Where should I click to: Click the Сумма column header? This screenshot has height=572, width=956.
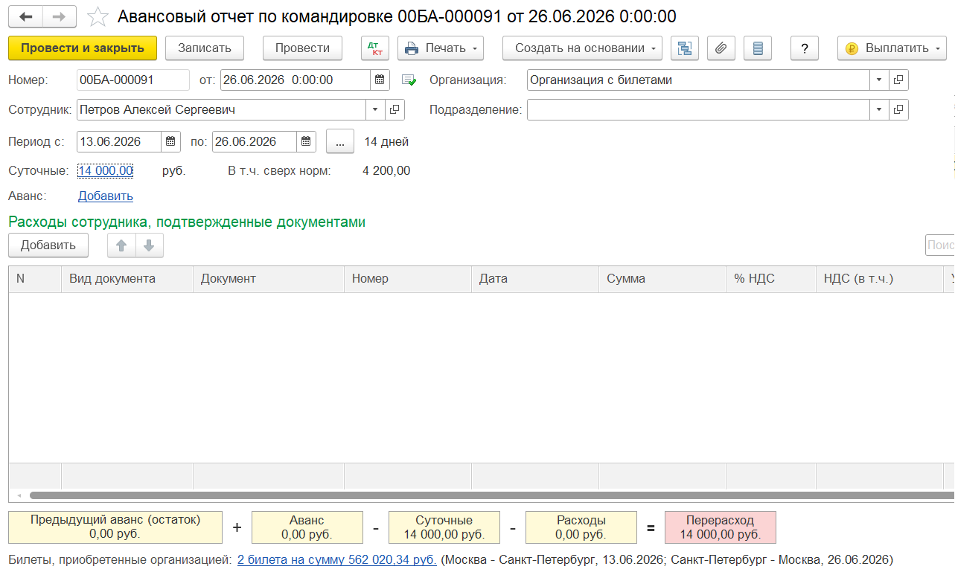click(663, 279)
